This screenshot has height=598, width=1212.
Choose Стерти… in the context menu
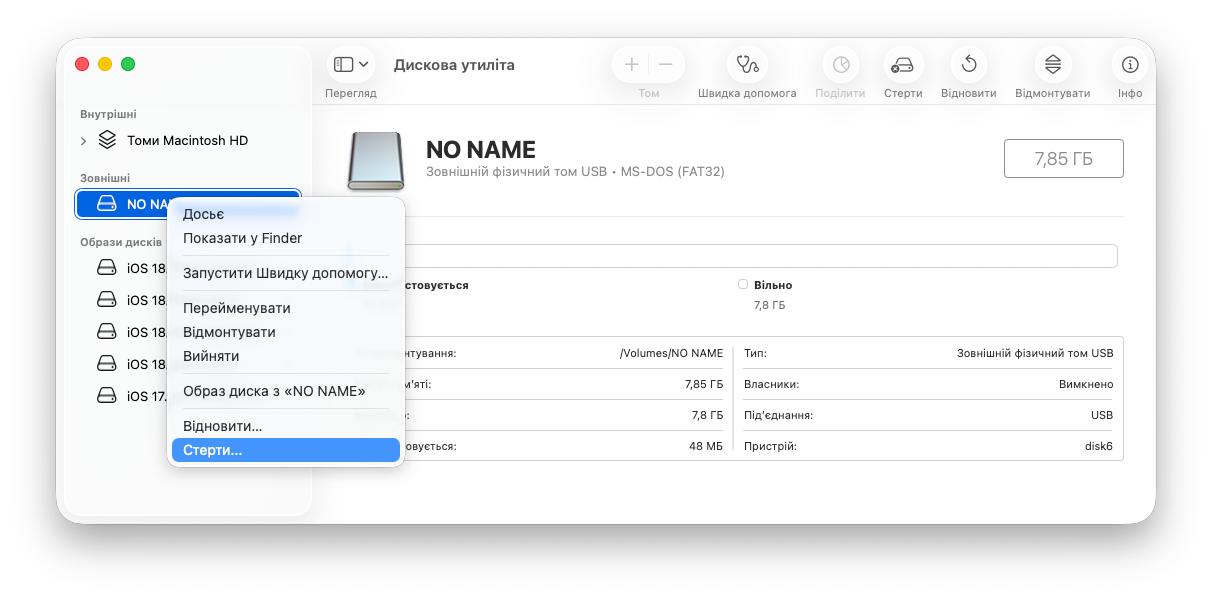tap(285, 450)
